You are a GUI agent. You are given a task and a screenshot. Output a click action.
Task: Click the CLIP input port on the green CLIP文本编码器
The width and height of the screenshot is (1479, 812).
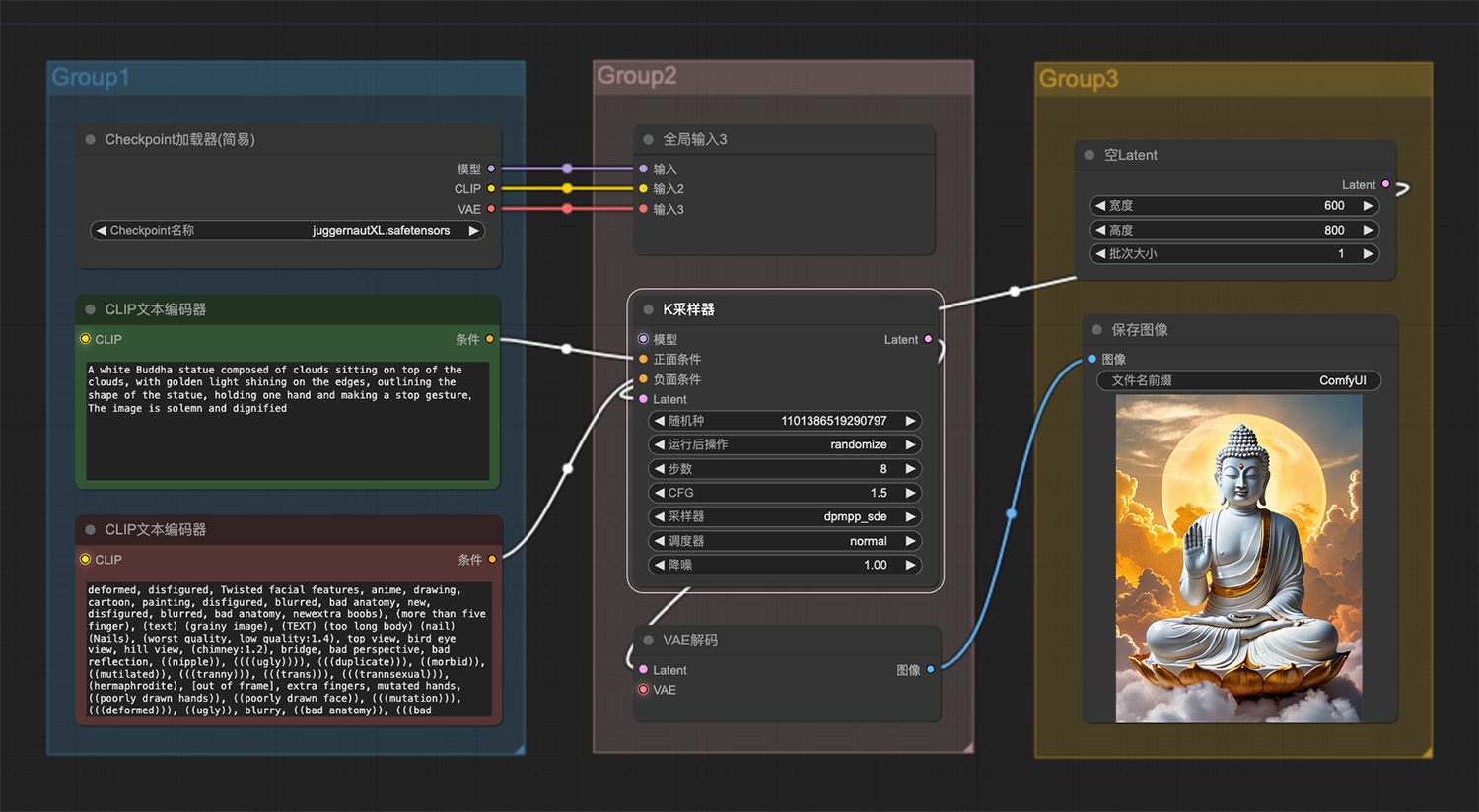(x=86, y=339)
